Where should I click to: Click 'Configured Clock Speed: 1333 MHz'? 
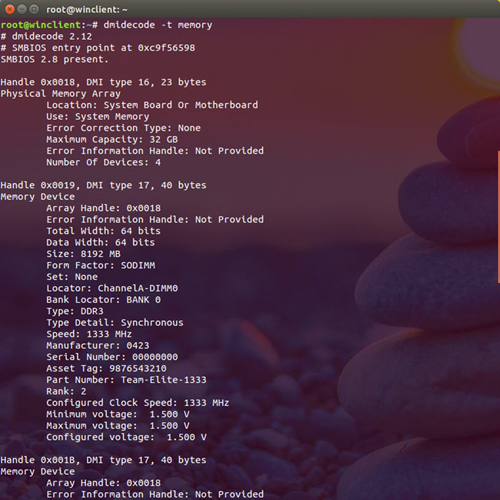coord(138,403)
